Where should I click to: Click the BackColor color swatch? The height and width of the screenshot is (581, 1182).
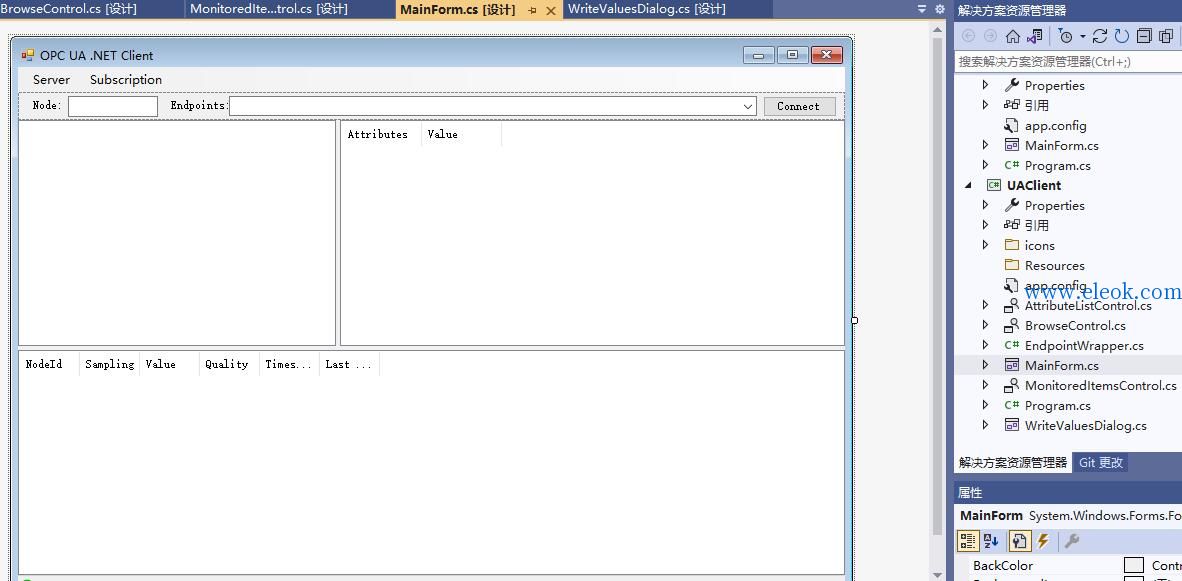pyautogui.click(x=1134, y=565)
